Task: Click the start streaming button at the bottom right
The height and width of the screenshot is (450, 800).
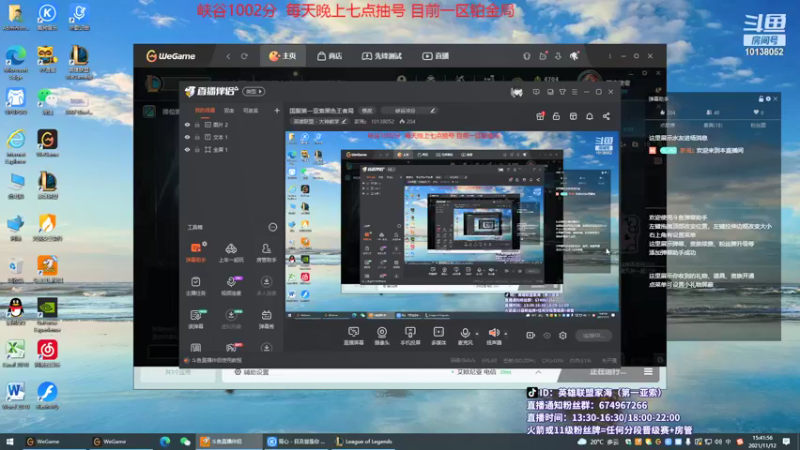Action: tap(594, 335)
